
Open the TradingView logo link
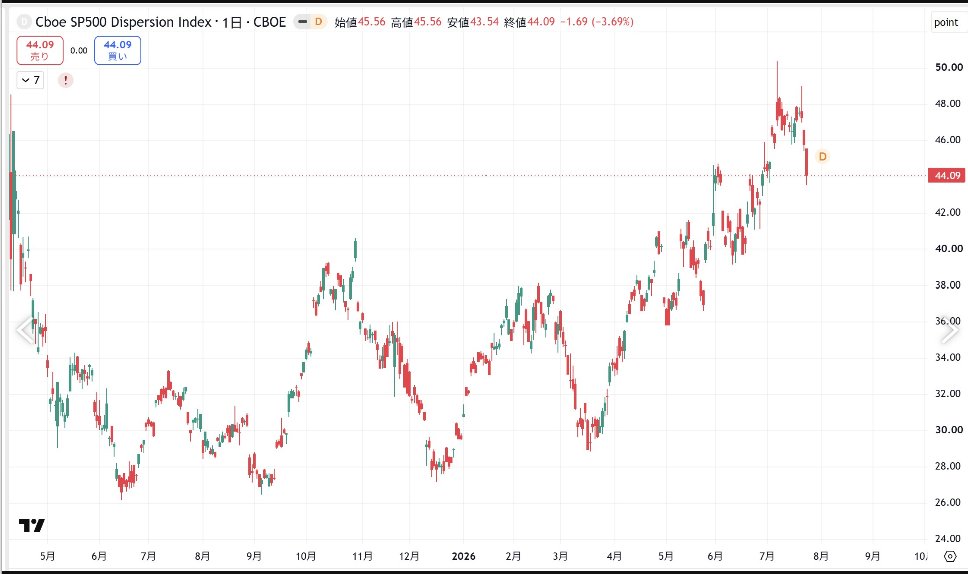tap(31, 525)
